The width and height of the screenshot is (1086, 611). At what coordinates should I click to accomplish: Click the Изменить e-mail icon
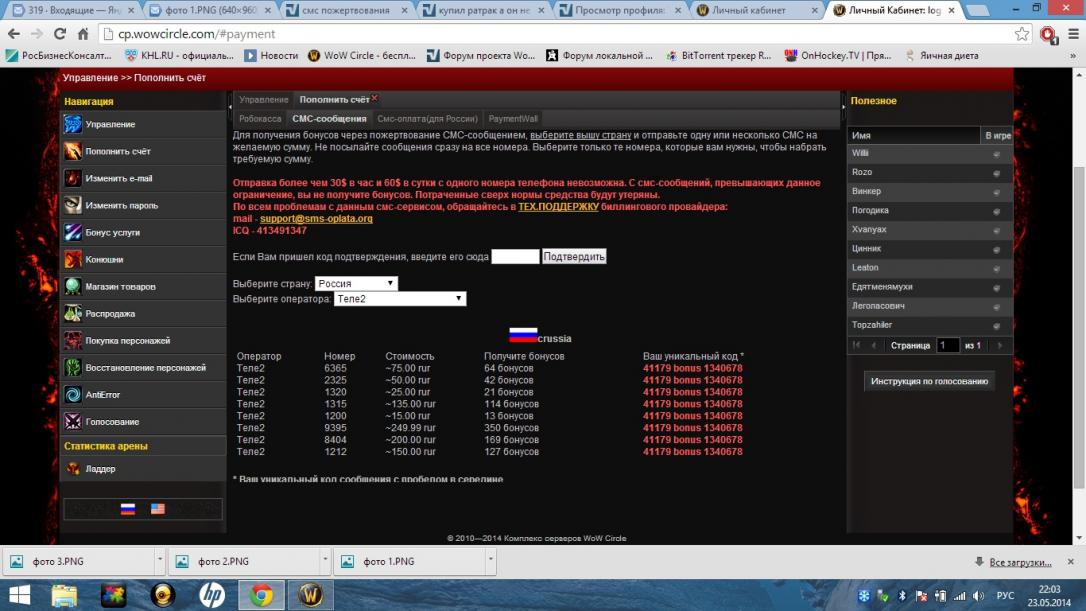tap(73, 179)
